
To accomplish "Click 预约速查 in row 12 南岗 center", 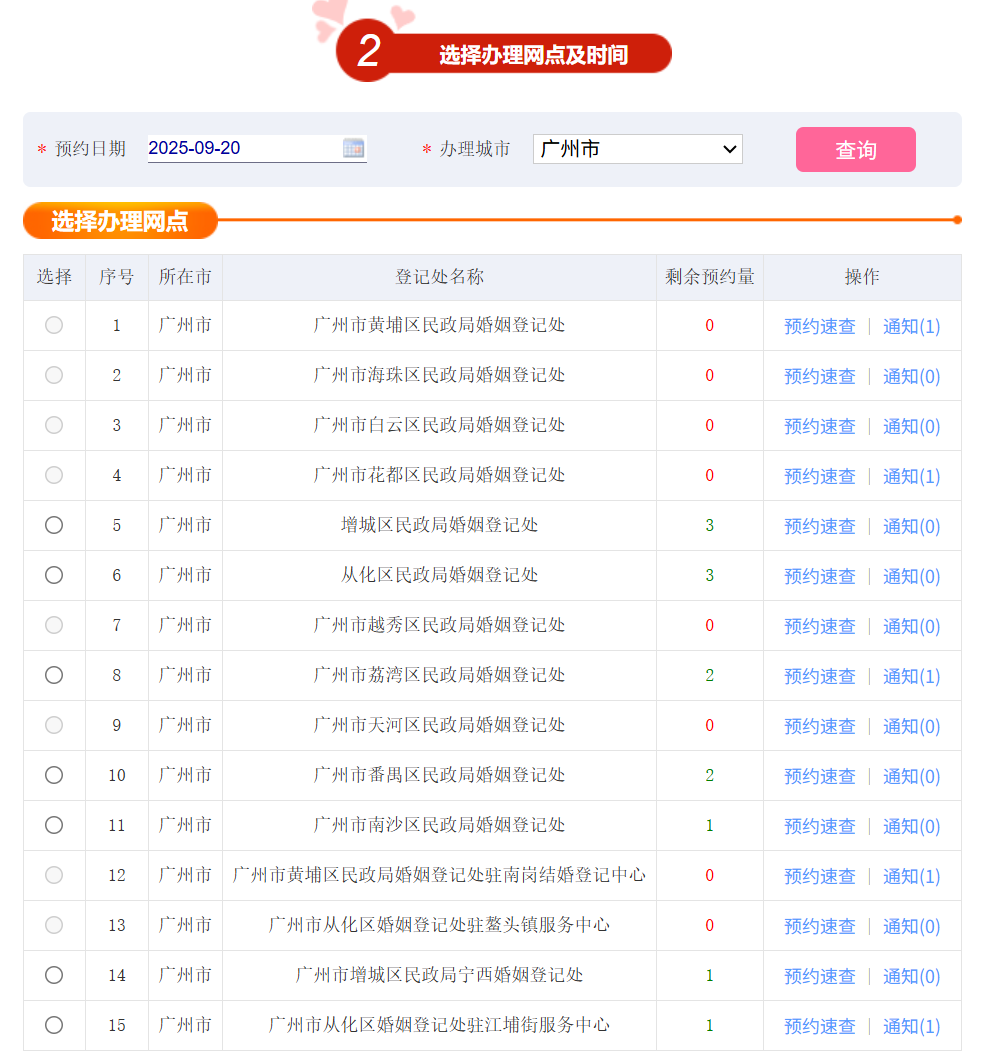I will 820,876.
